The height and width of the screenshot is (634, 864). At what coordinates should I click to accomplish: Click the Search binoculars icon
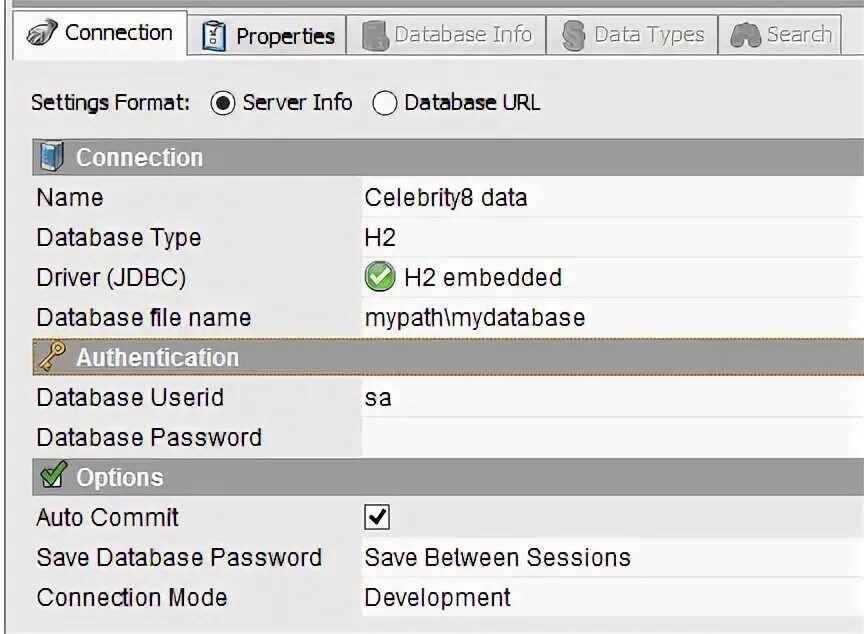coord(745,36)
